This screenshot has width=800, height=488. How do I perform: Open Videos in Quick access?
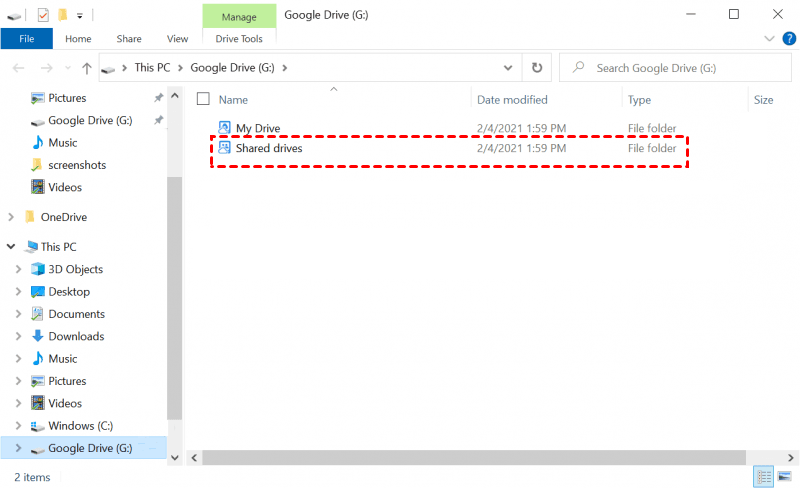[x=65, y=187]
